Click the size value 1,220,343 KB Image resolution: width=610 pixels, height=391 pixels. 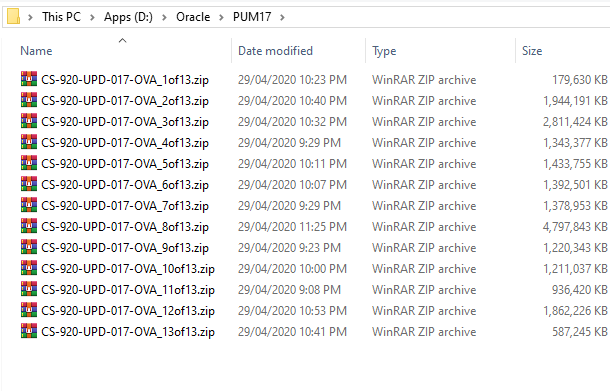pos(575,248)
